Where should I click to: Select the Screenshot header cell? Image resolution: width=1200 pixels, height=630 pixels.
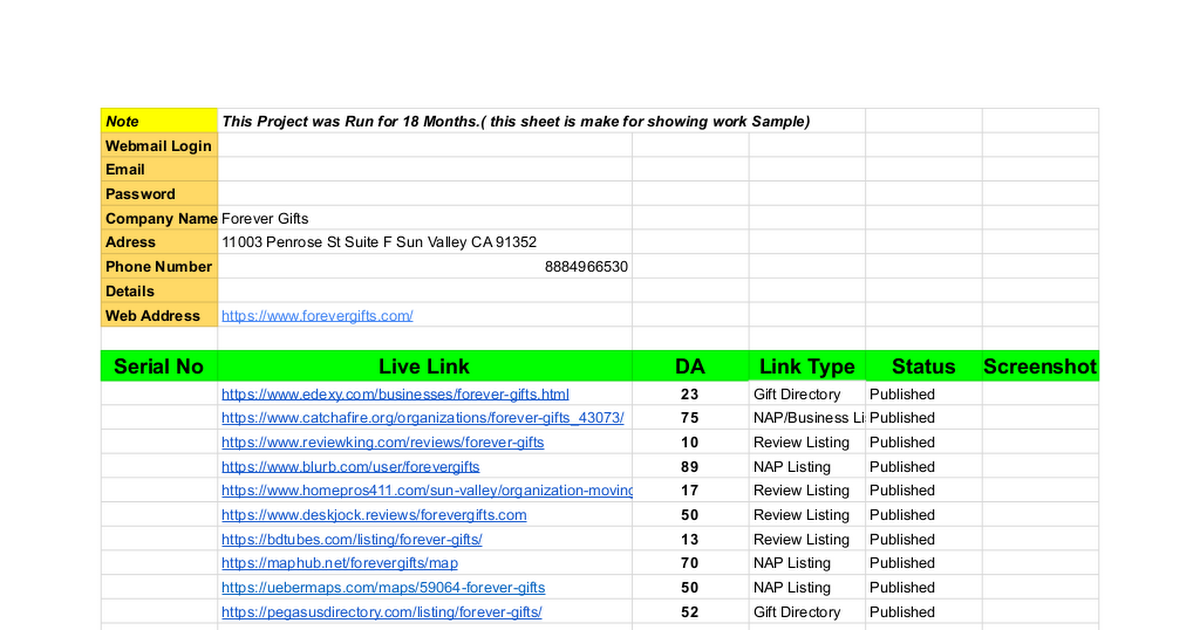1040,366
